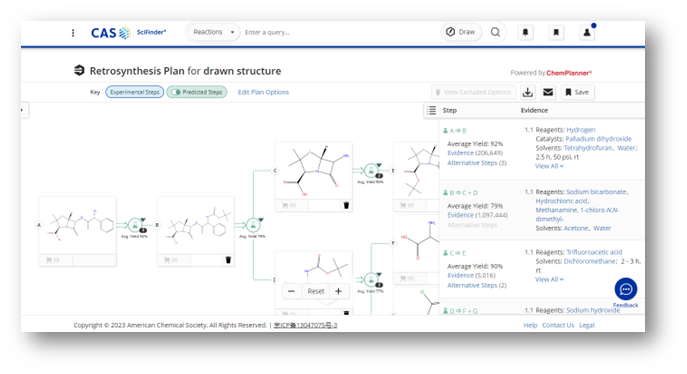Viewport: 687px width, 374px height.
Task: Open saved bookmarks icon
Action: point(556,32)
